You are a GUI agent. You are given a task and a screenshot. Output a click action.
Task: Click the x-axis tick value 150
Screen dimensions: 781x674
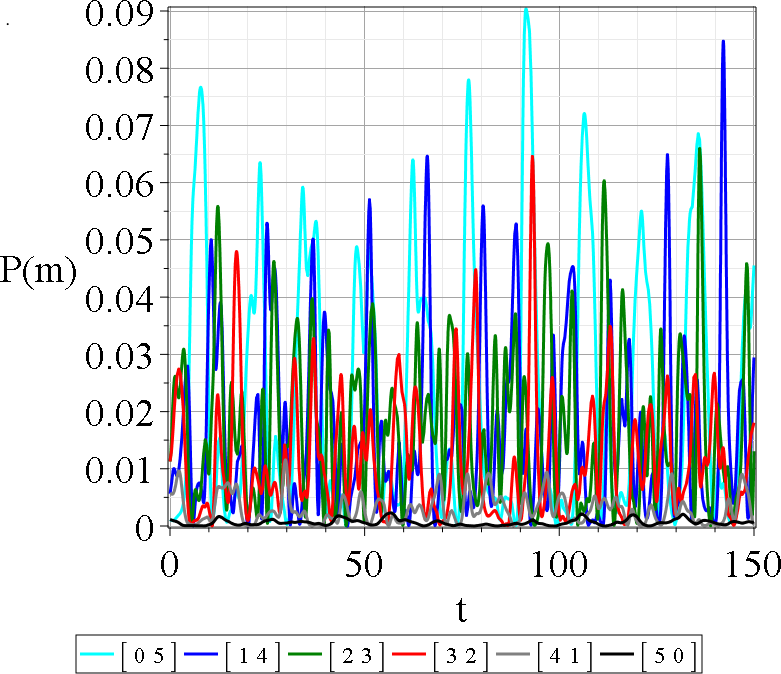tap(753, 564)
